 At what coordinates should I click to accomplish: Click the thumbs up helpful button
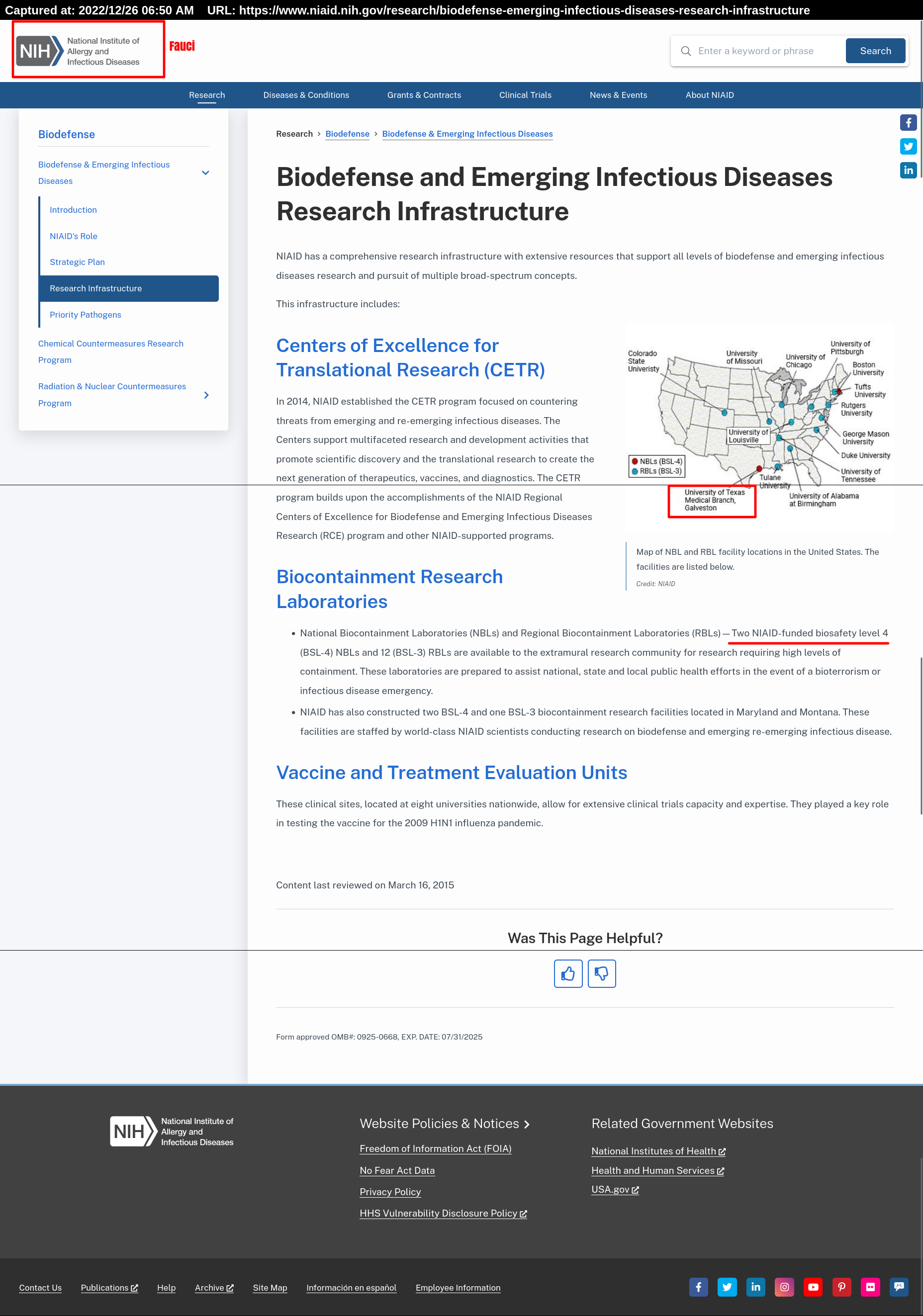tap(567, 973)
